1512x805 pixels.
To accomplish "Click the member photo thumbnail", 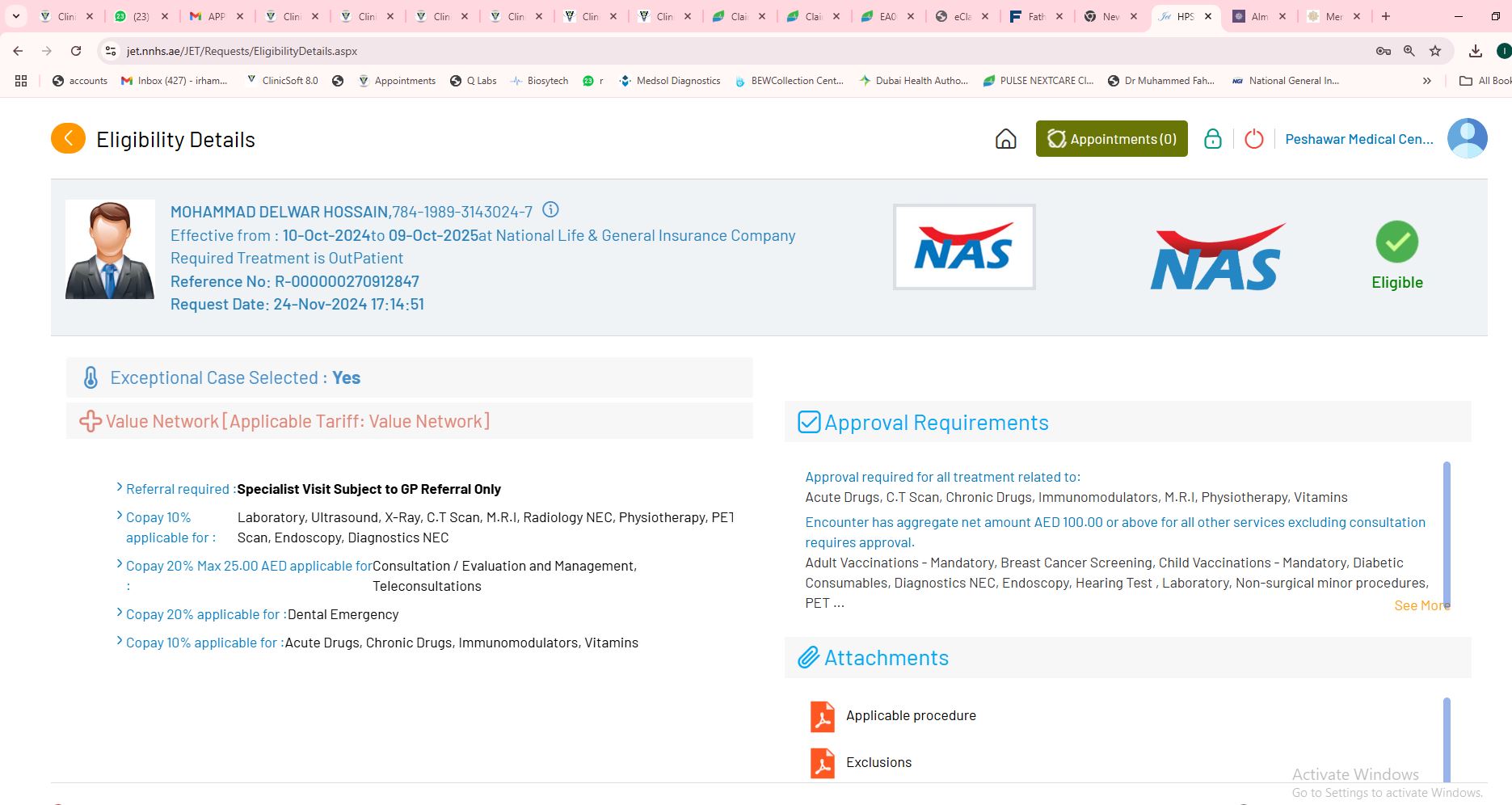I will 110,250.
